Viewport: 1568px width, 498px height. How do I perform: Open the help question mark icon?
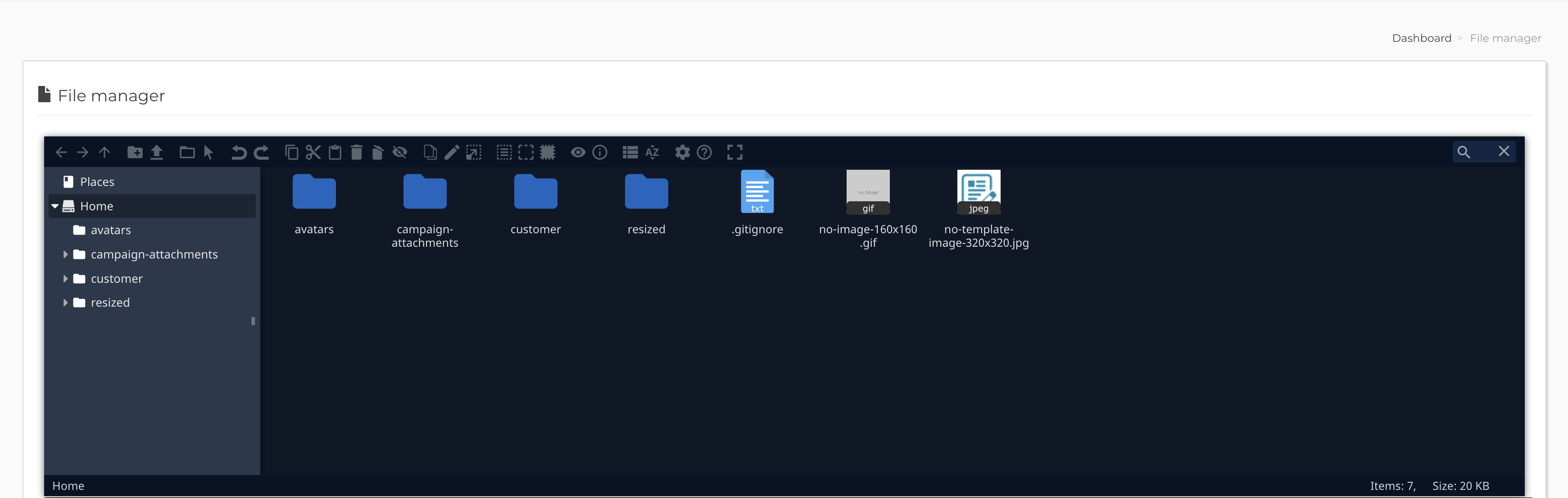tap(704, 152)
